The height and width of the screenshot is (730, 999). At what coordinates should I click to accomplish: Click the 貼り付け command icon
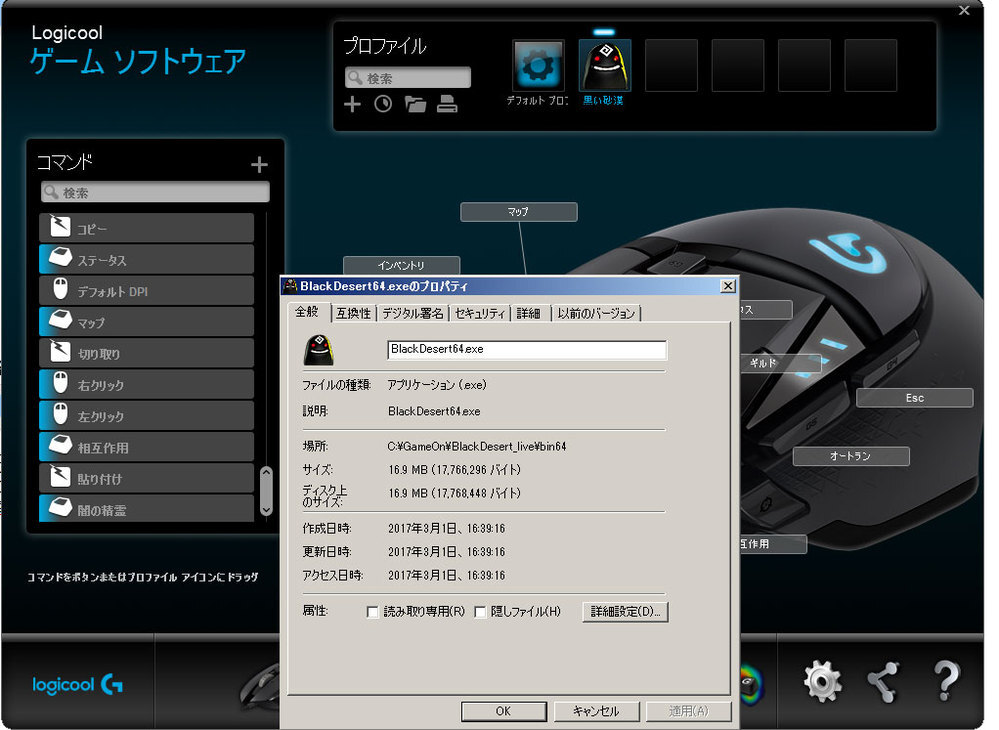[60, 476]
